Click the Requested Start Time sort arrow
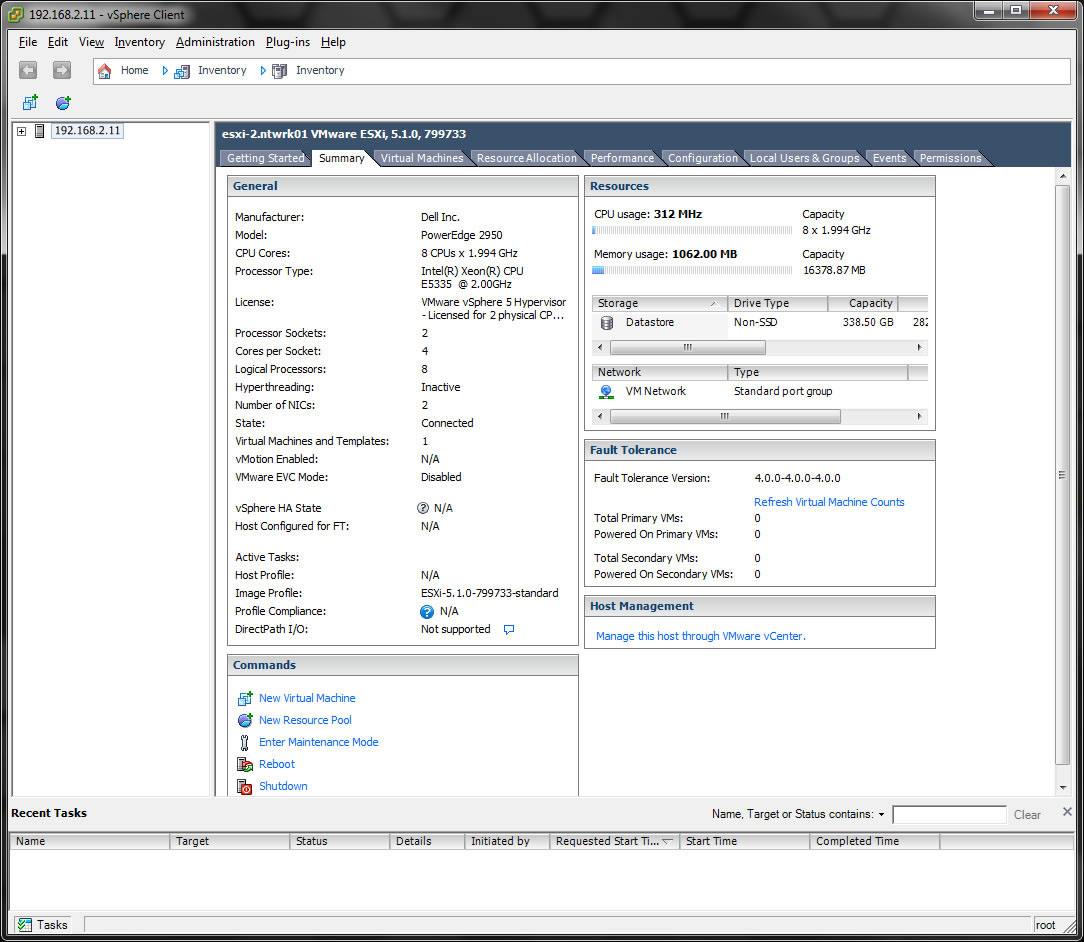1084x942 pixels. 667,841
